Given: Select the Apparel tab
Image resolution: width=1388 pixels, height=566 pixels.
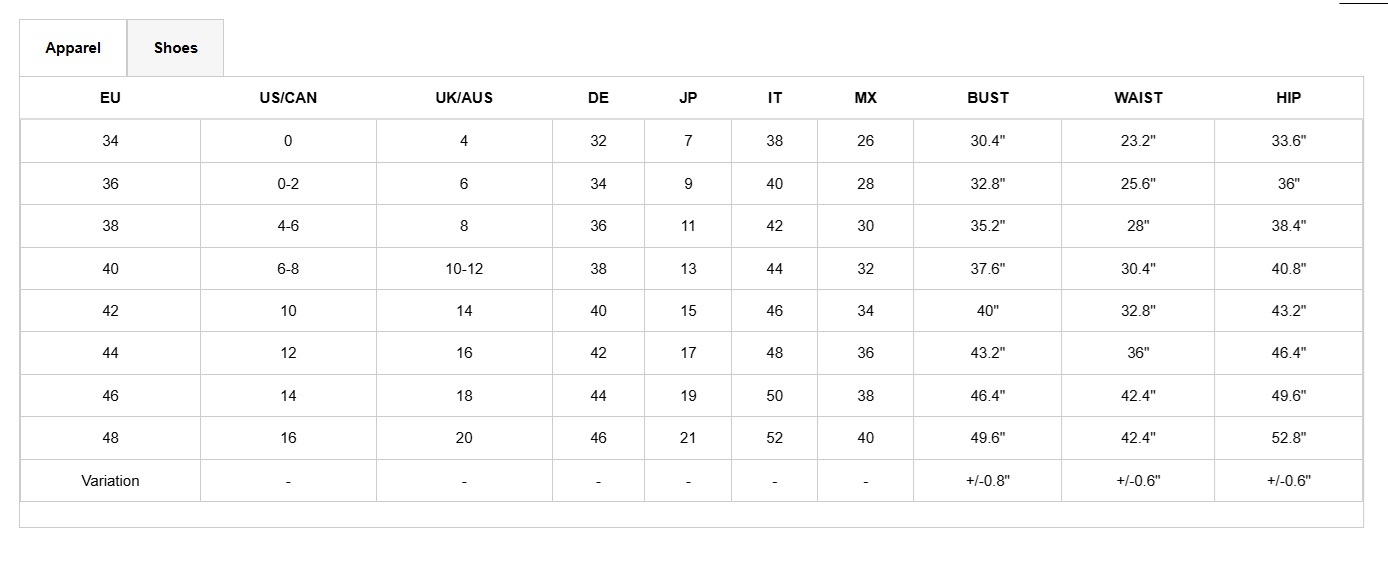Looking at the screenshot, I should click(73, 48).
